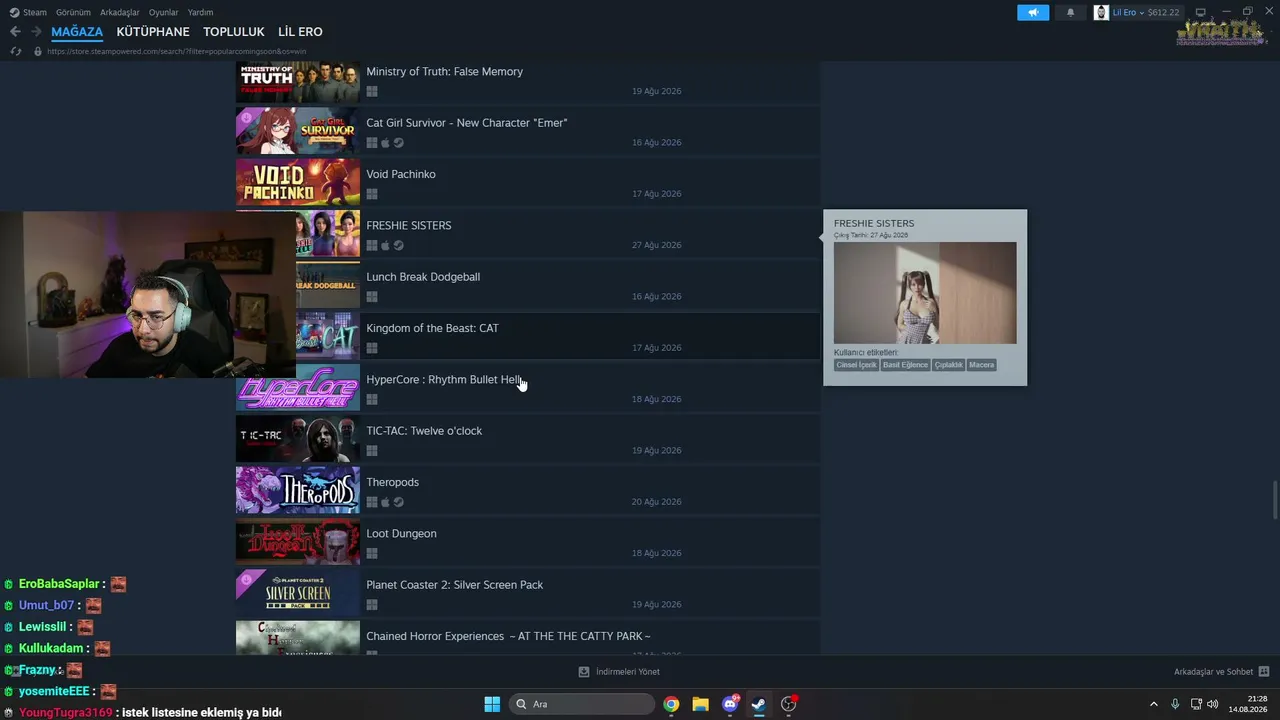Click the Lil Ero profile avatar
The width and height of the screenshot is (1280, 720).
[1101, 12]
